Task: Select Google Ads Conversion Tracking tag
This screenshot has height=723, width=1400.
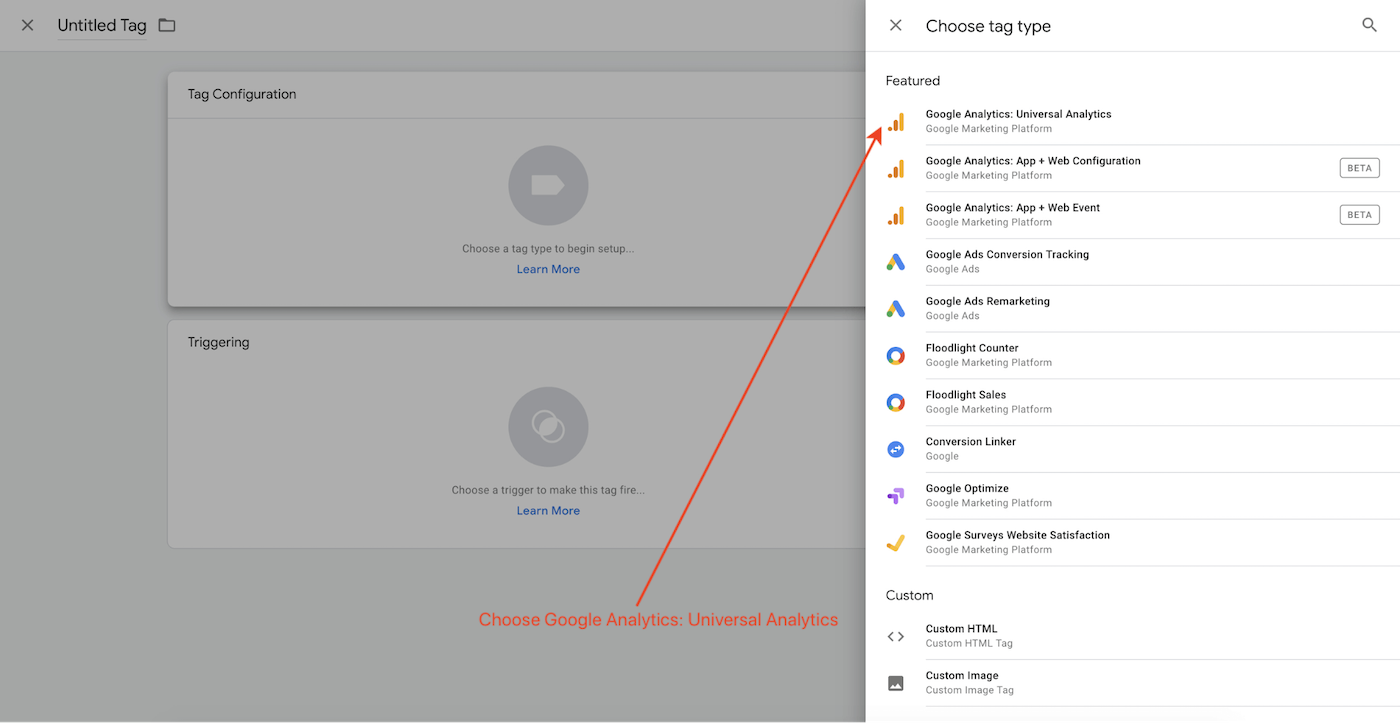Action: [x=1133, y=262]
